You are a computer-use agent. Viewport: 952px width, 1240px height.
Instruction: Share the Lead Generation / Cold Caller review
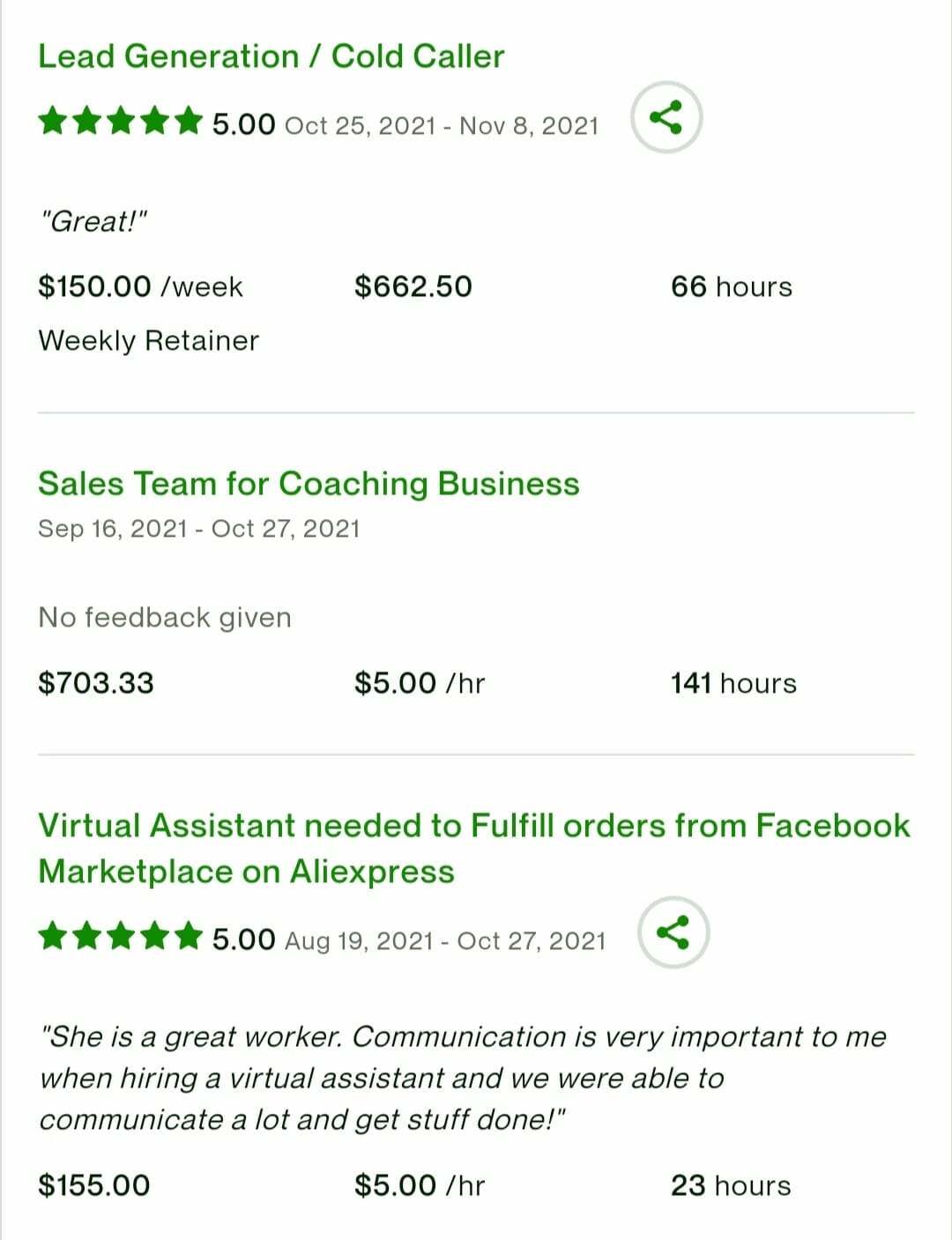(666, 117)
